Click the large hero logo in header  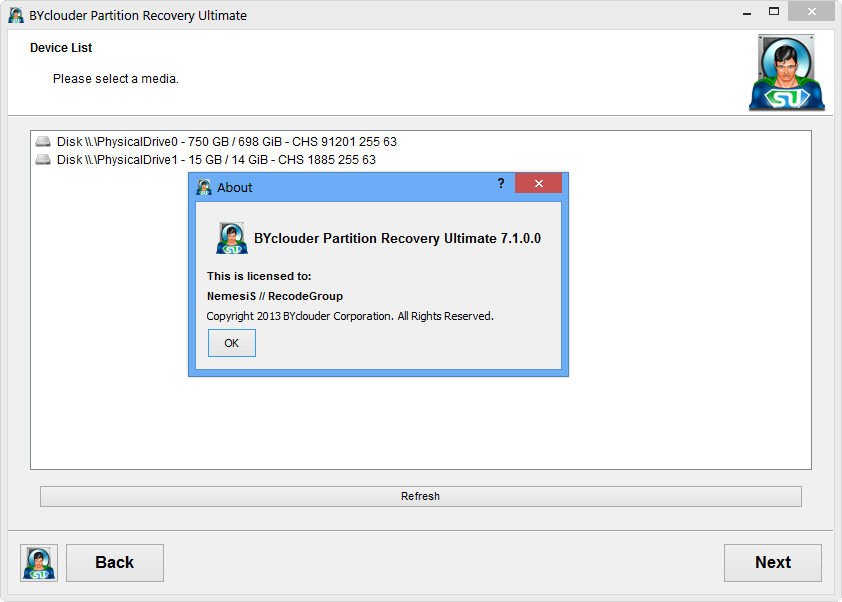pyautogui.click(x=787, y=72)
